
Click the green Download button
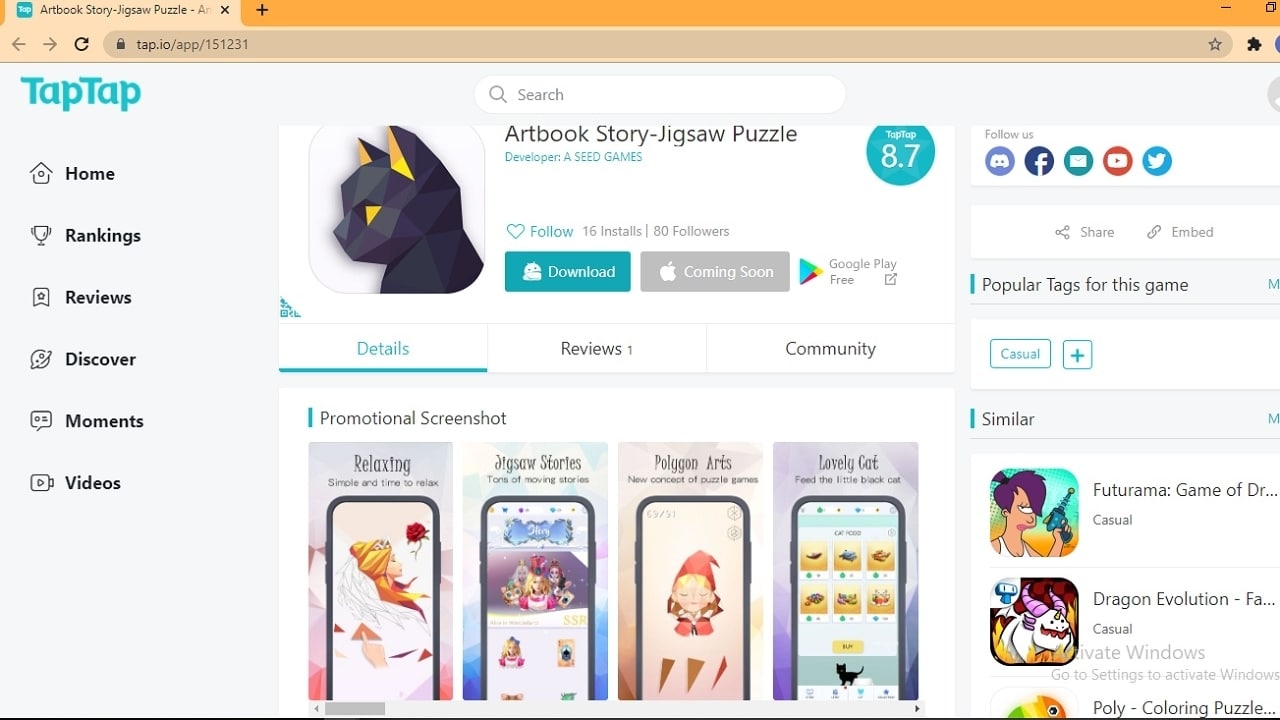(568, 272)
